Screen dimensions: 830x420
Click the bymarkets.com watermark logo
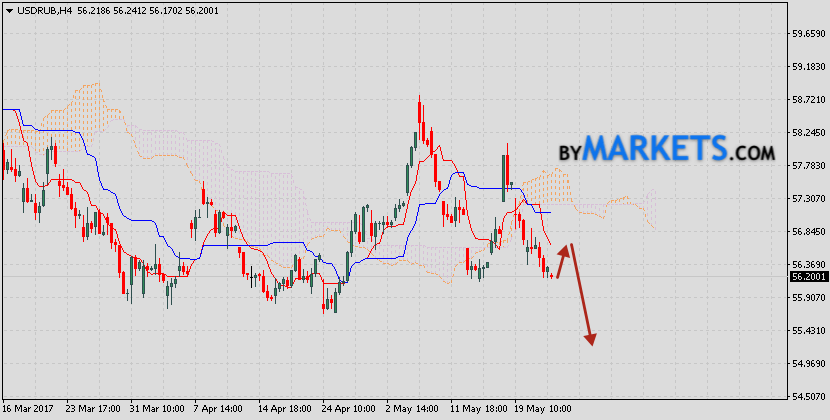(666, 150)
